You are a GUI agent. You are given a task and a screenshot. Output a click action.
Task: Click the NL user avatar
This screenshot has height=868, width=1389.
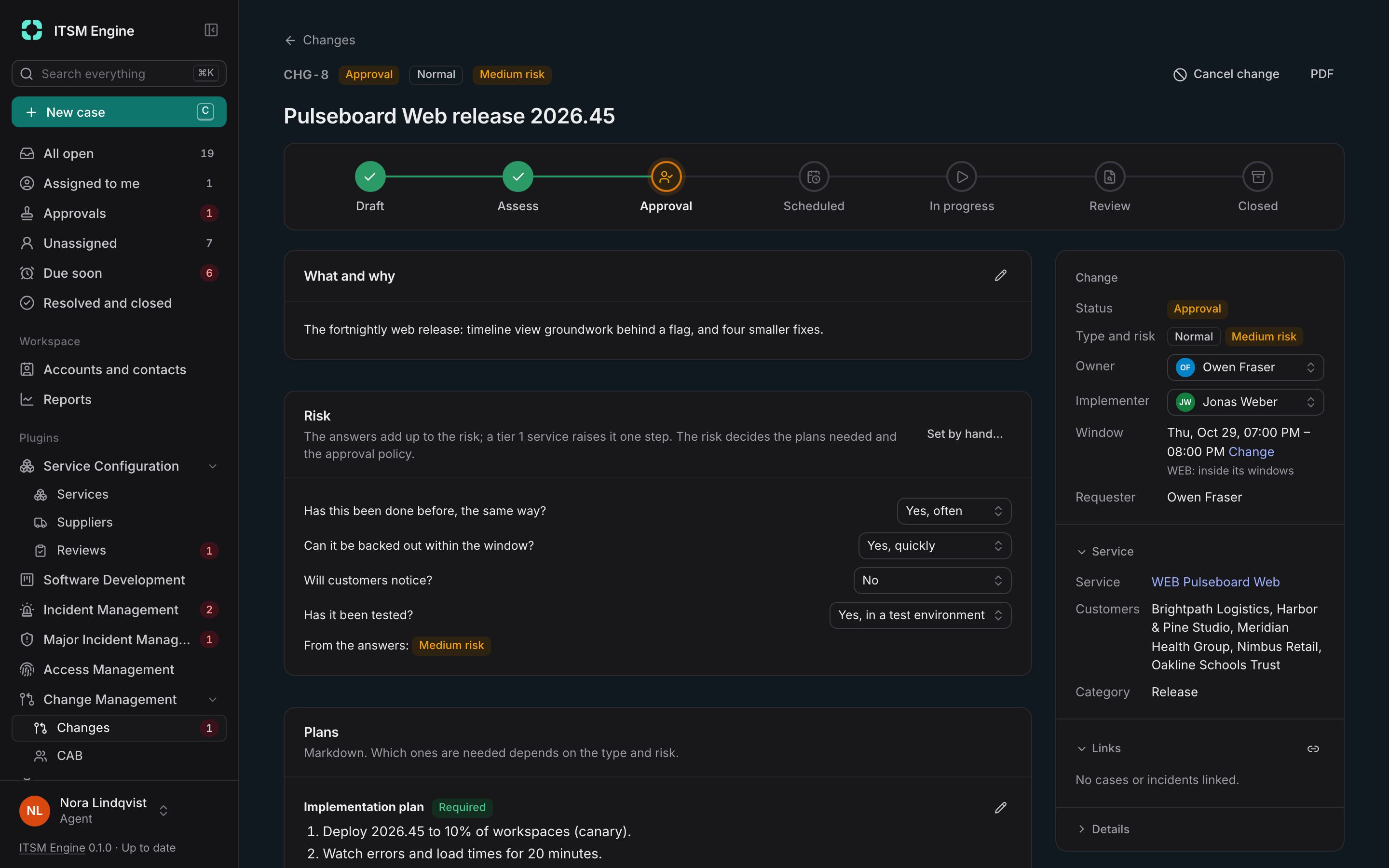point(34,811)
